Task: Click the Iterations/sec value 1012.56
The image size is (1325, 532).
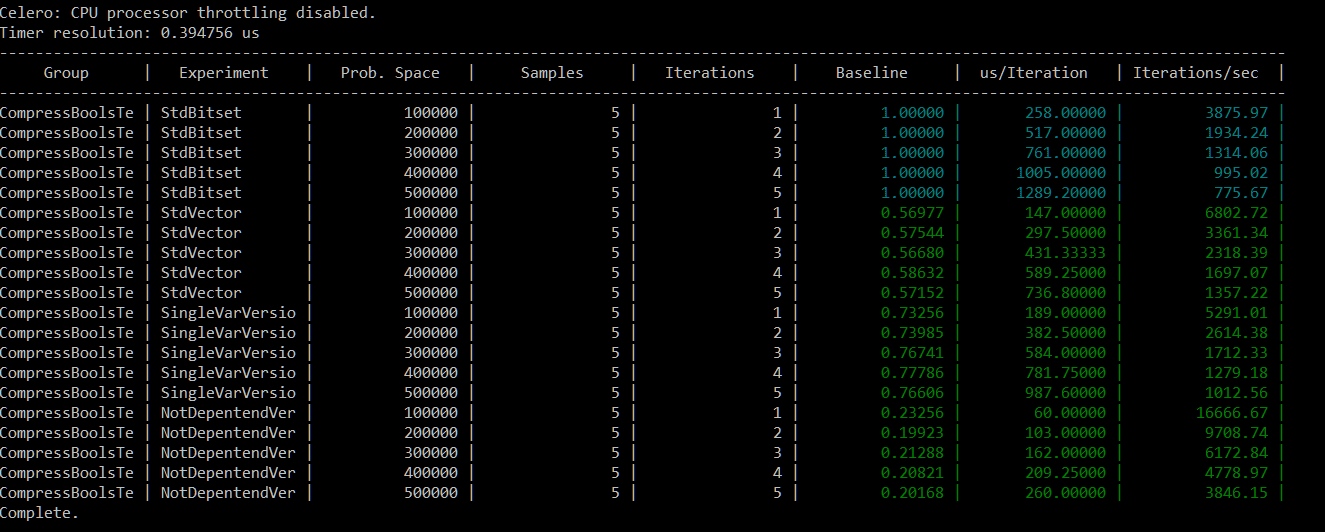Action: tap(1237, 393)
